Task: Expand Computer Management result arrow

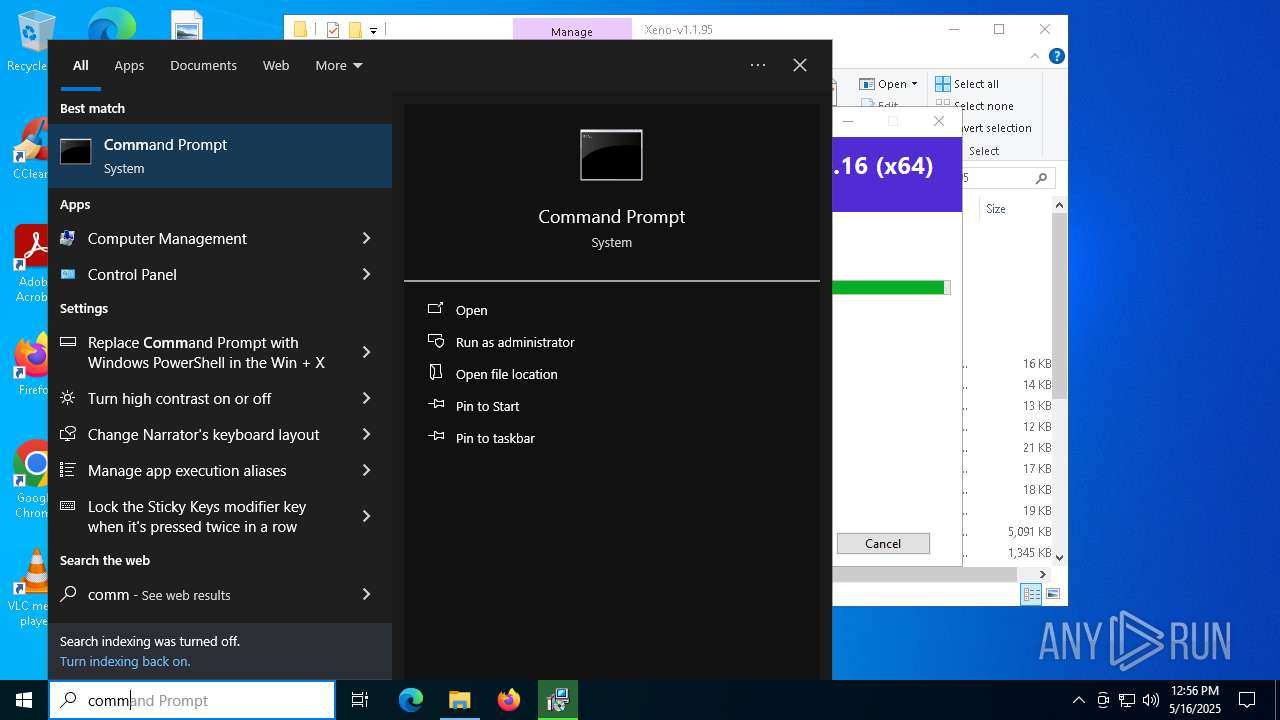Action: [366, 238]
